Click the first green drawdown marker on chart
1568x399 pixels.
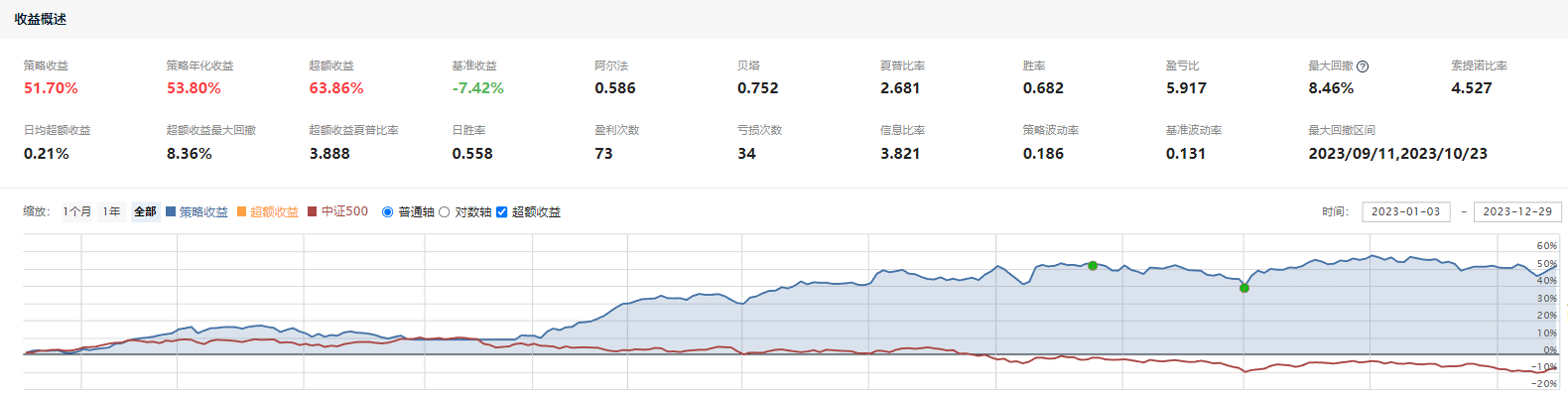[1093, 265]
